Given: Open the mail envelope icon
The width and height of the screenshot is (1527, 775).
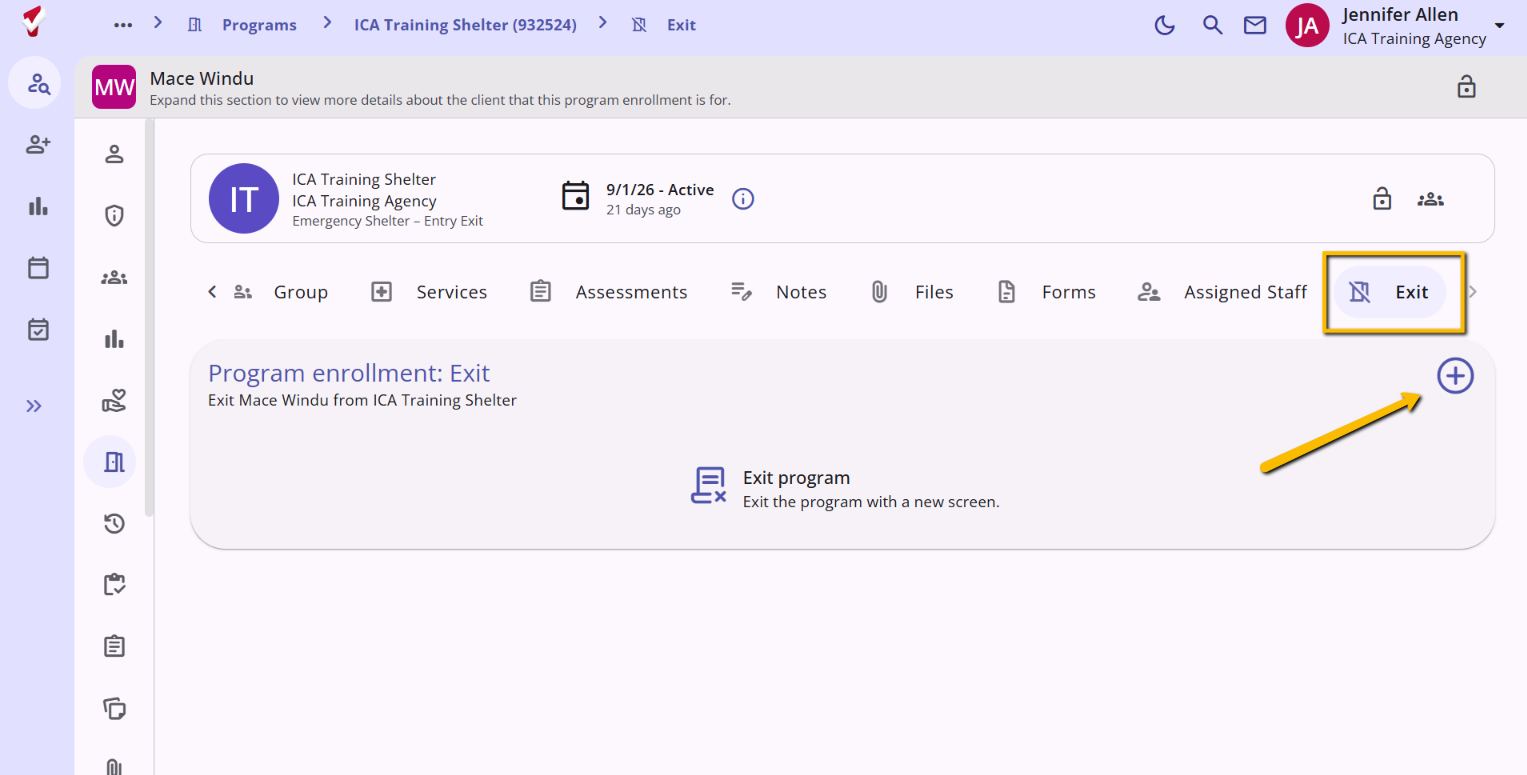Looking at the screenshot, I should click(x=1255, y=25).
